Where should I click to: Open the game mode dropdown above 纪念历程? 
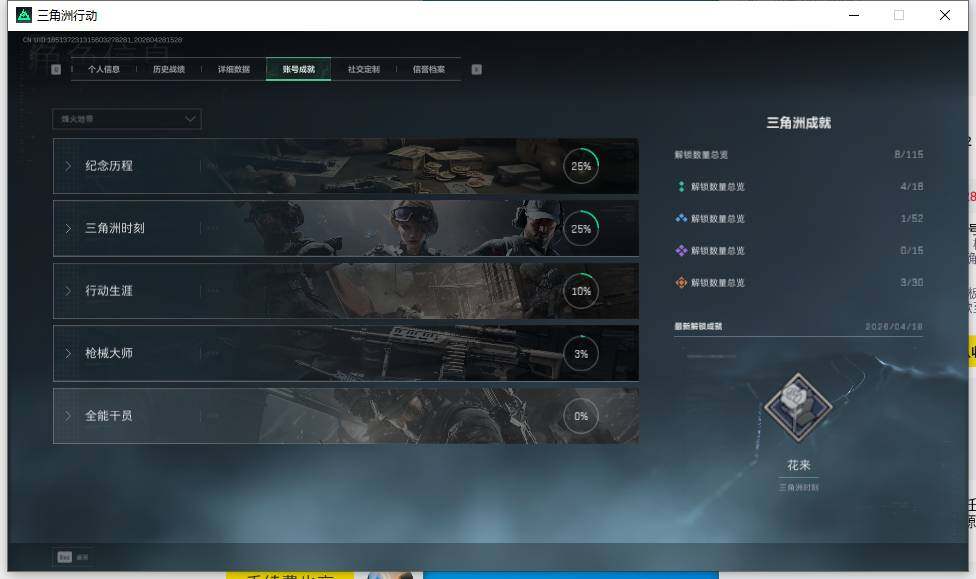point(127,119)
